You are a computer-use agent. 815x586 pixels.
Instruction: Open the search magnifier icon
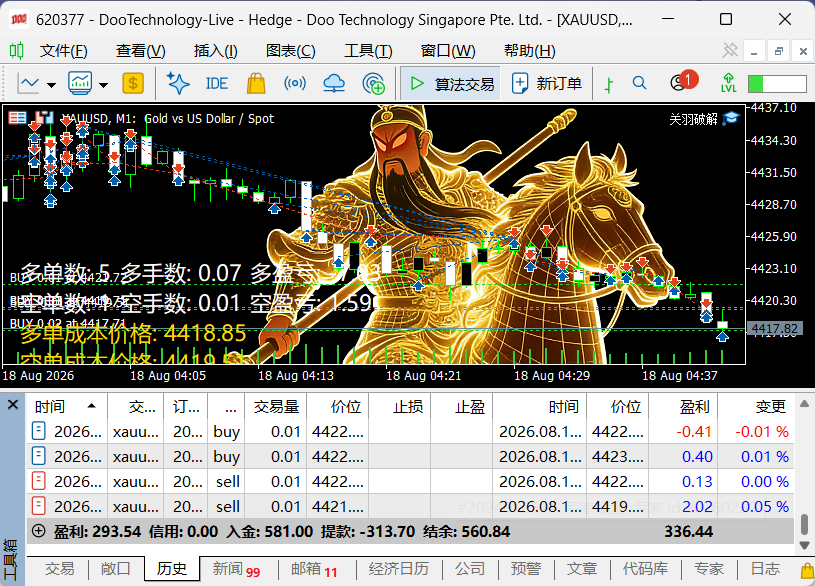(639, 83)
